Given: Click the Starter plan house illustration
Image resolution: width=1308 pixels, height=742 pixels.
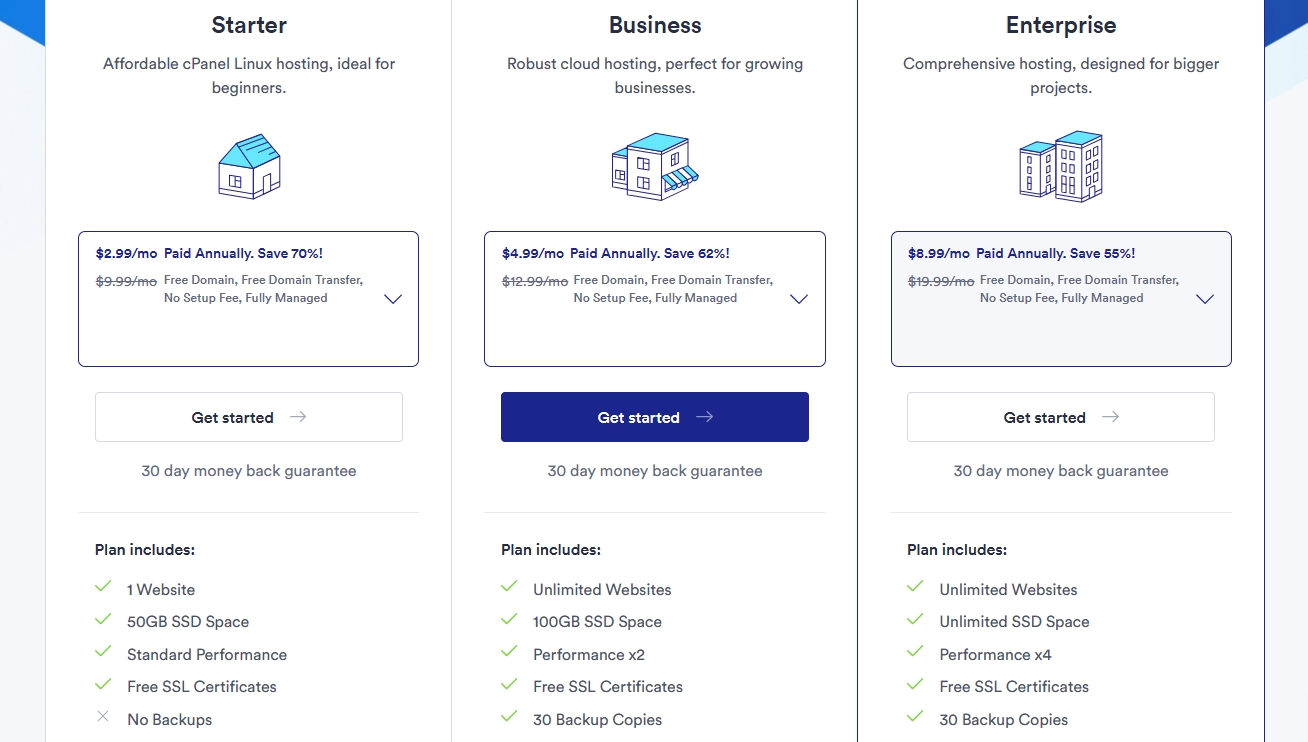Looking at the screenshot, I should pos(249,166).
